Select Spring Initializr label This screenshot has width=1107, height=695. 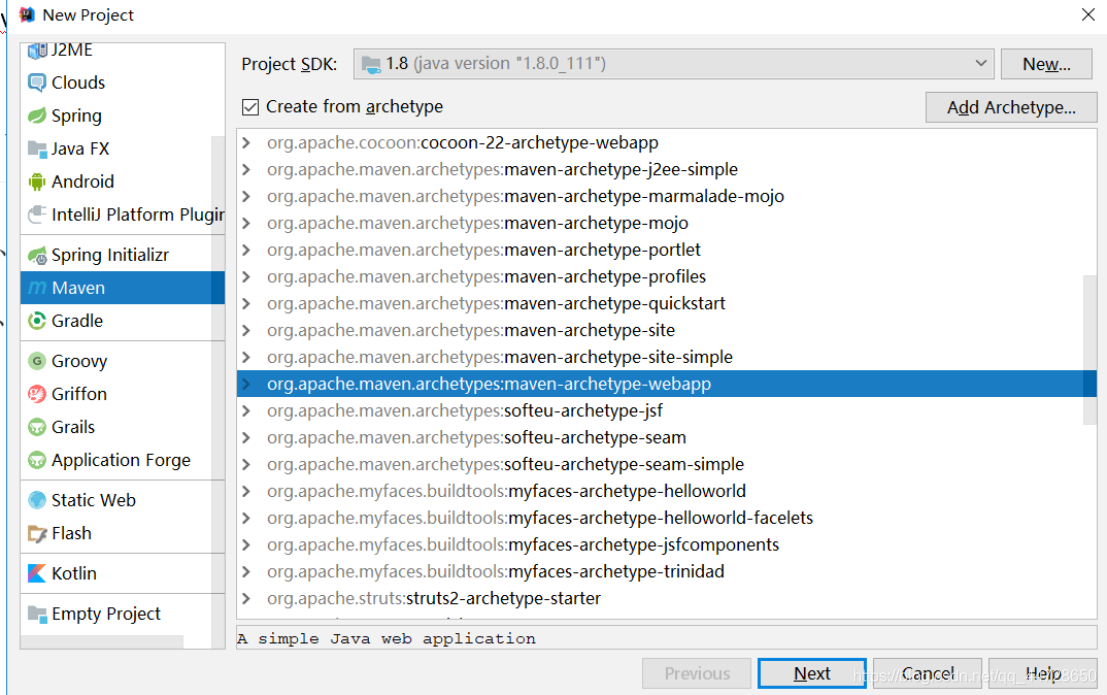(110, 255)
